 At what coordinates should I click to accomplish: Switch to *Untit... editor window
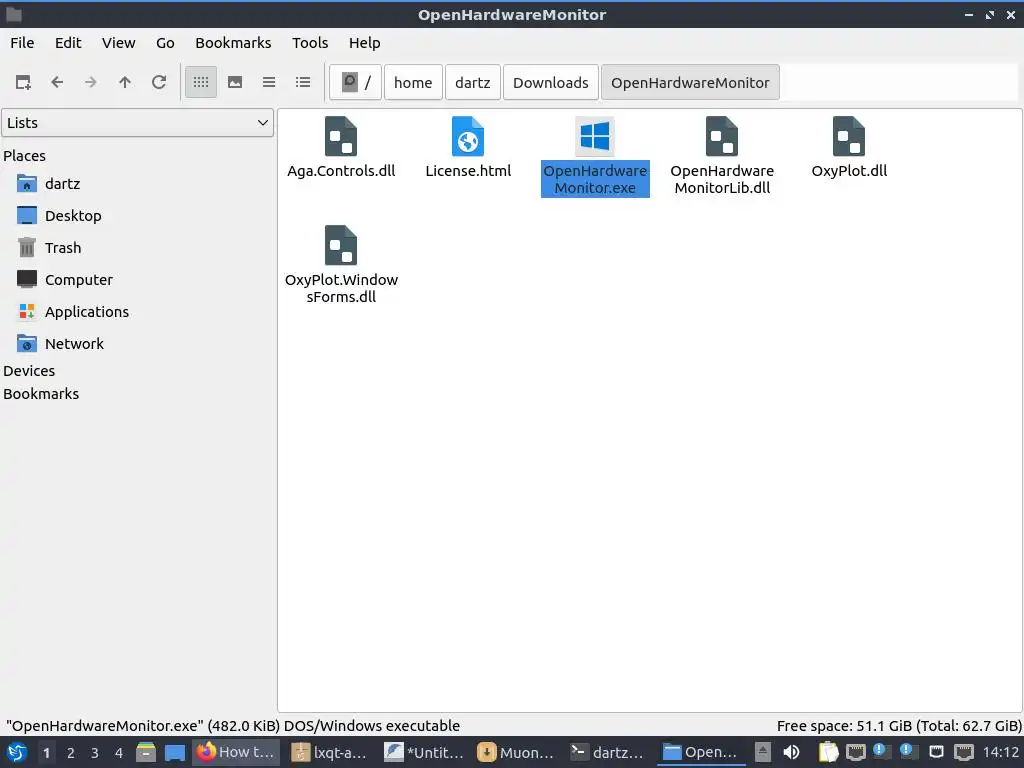click(423, 752)
